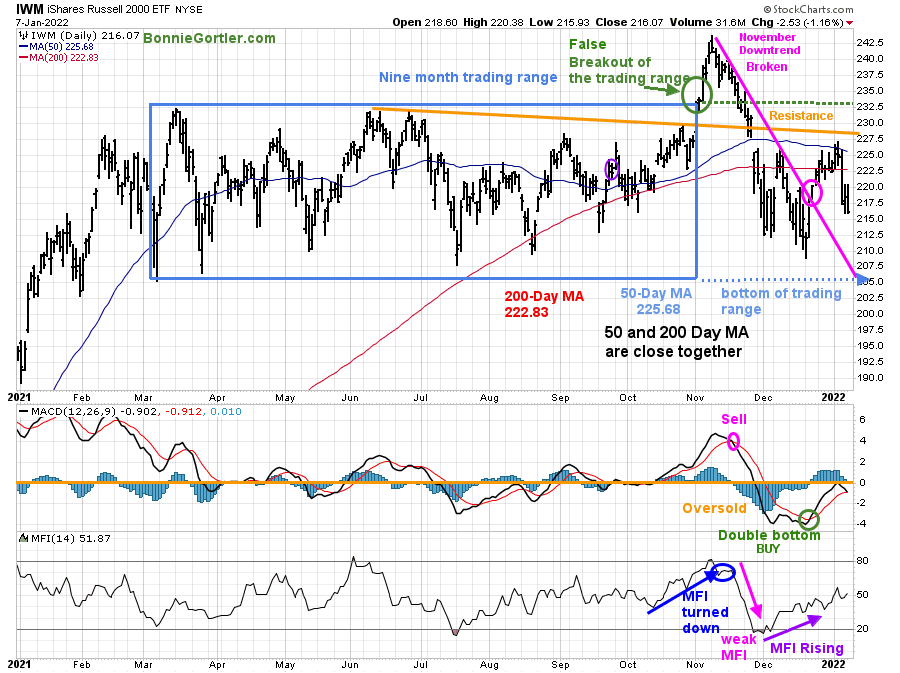
Task: Click the blue oval on the MFI peak
Action: [723, 573]
